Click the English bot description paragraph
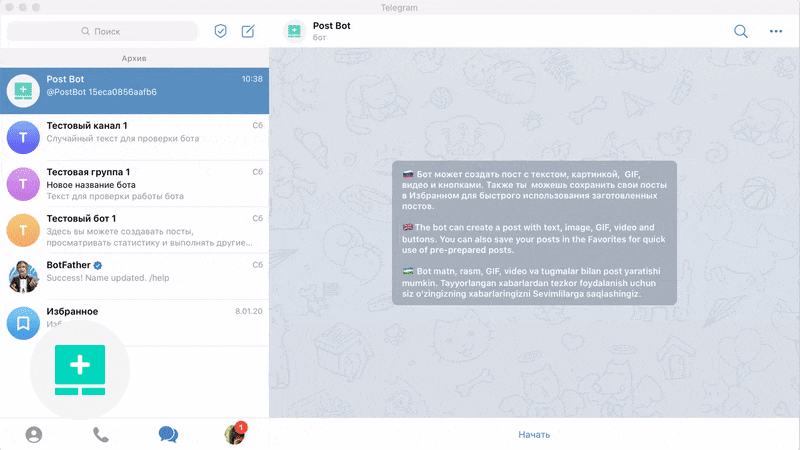The width and height of the screenshot is (800, 450). point(534,239)
